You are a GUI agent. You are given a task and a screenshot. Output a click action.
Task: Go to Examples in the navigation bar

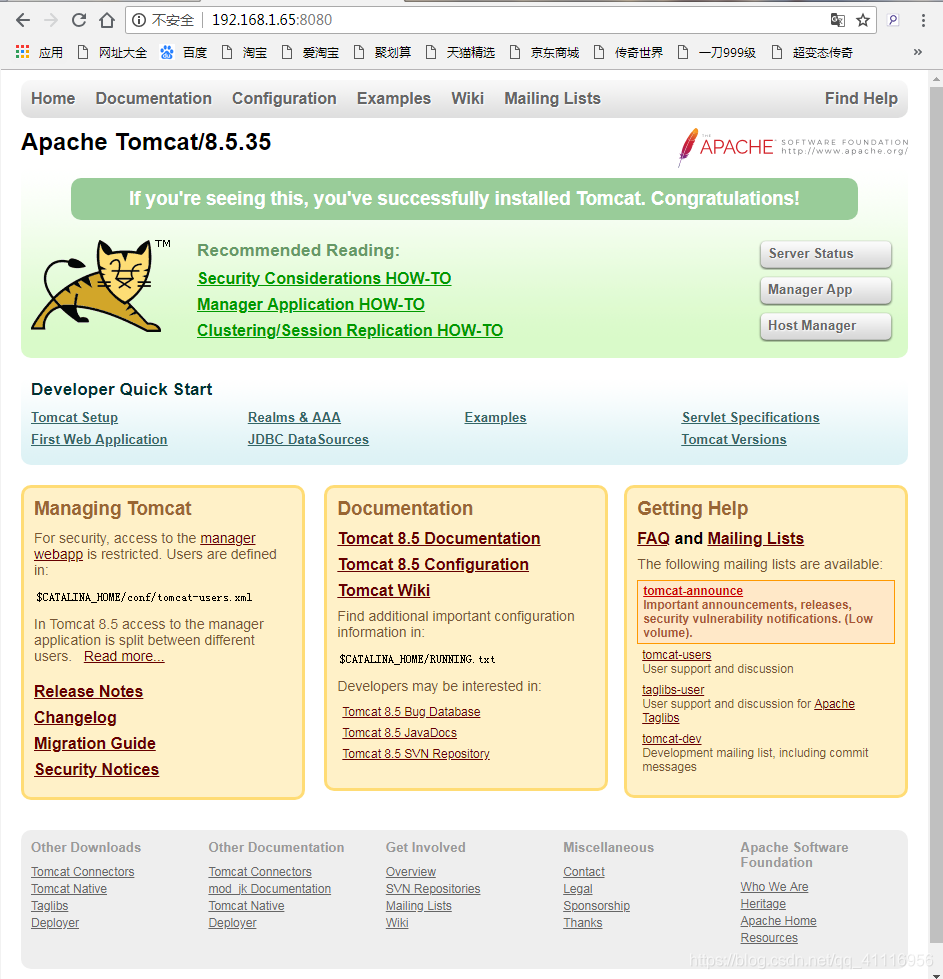pos(394,99)
